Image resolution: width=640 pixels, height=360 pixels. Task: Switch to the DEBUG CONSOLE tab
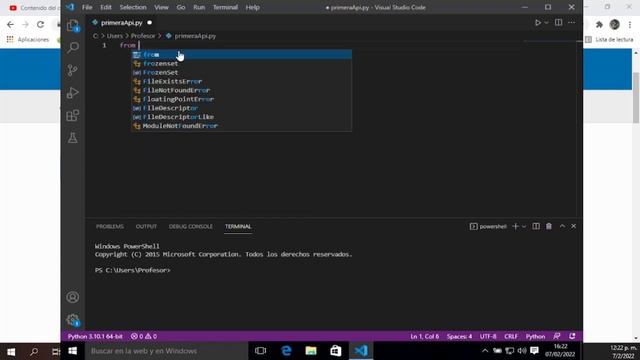click(191, 227)
